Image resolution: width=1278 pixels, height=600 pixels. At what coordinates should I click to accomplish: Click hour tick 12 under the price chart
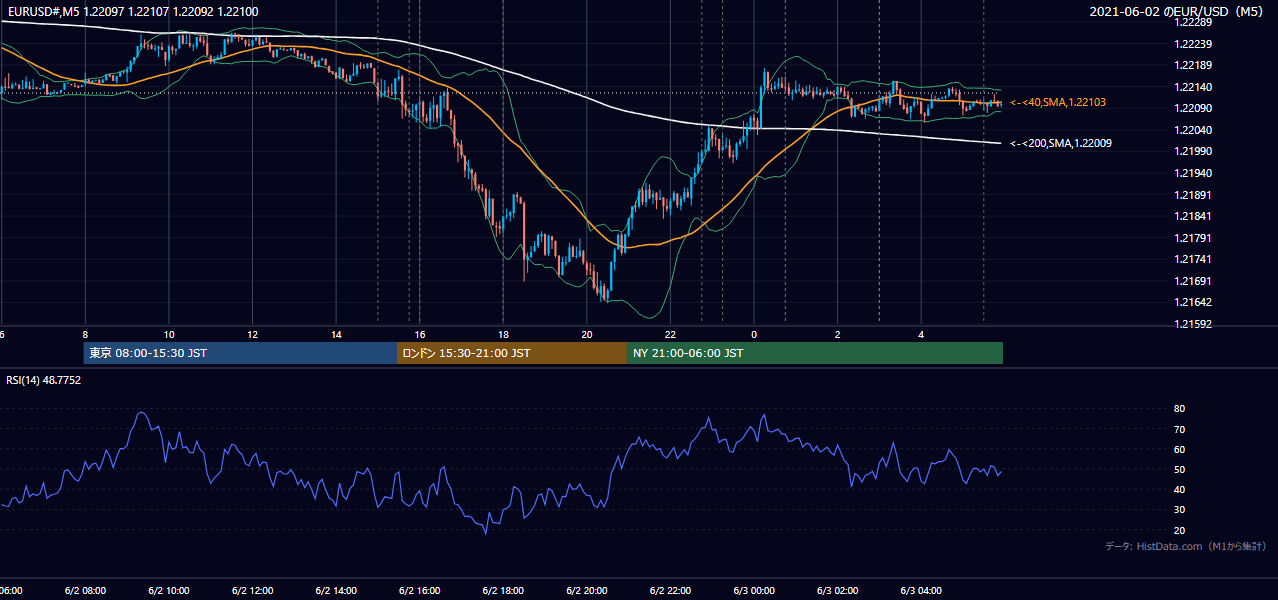click(253, 334)
